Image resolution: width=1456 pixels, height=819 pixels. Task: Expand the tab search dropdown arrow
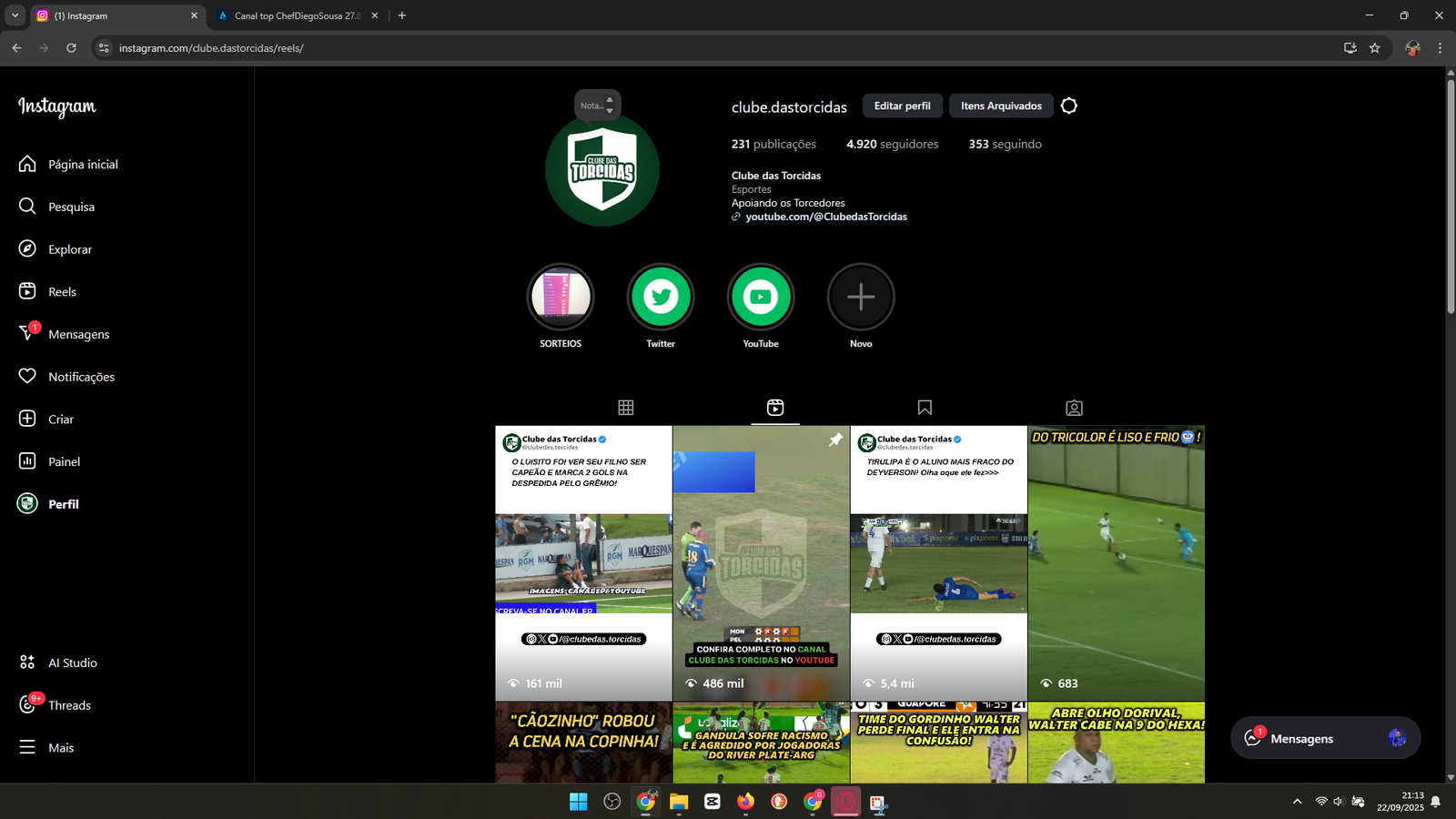[x=15, y=15]
